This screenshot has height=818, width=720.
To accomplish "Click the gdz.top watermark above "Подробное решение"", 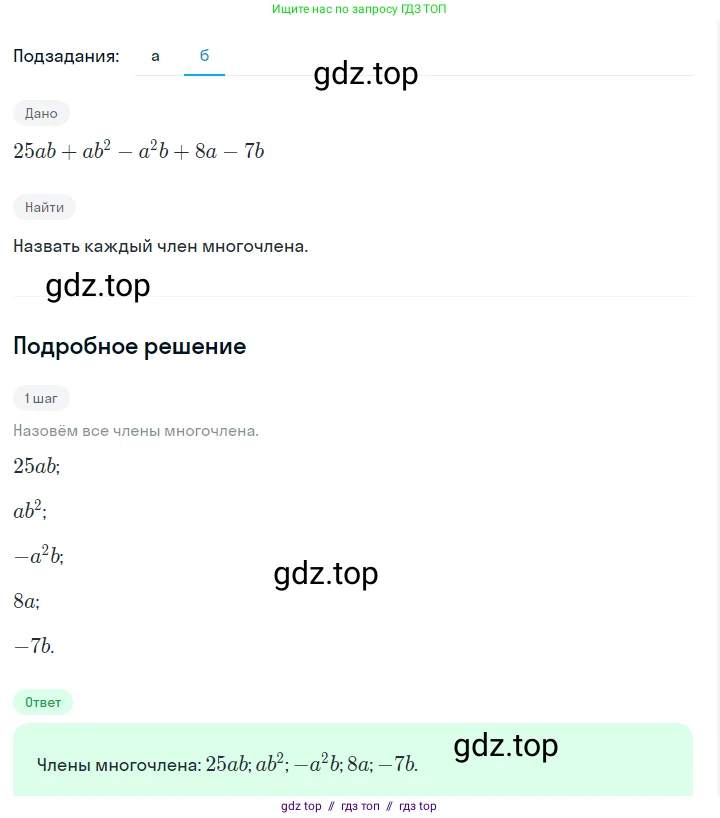I will [x=98, y=286].
